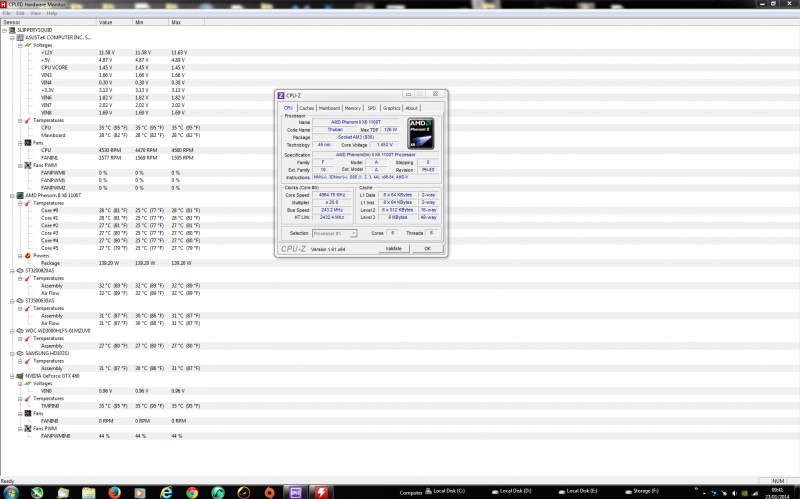The height and width of the screenshot is (499, 800).
Task: Switch to the About tab in CPU-Z
Action: click(411, 108)
